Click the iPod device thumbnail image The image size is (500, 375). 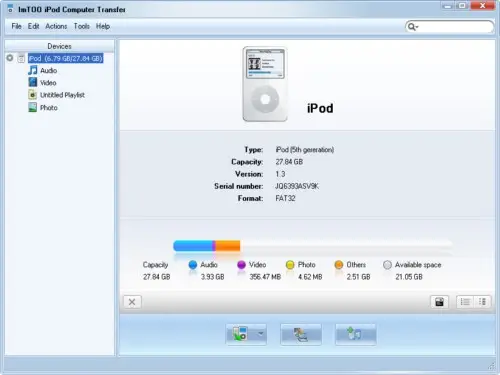pyautogui.click(x=265, y=84)
